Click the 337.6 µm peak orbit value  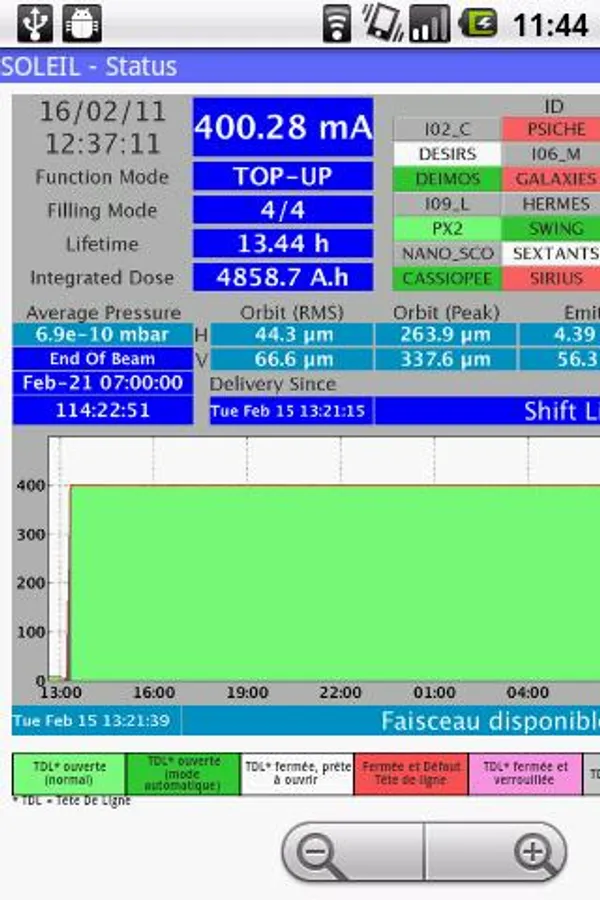446,359
